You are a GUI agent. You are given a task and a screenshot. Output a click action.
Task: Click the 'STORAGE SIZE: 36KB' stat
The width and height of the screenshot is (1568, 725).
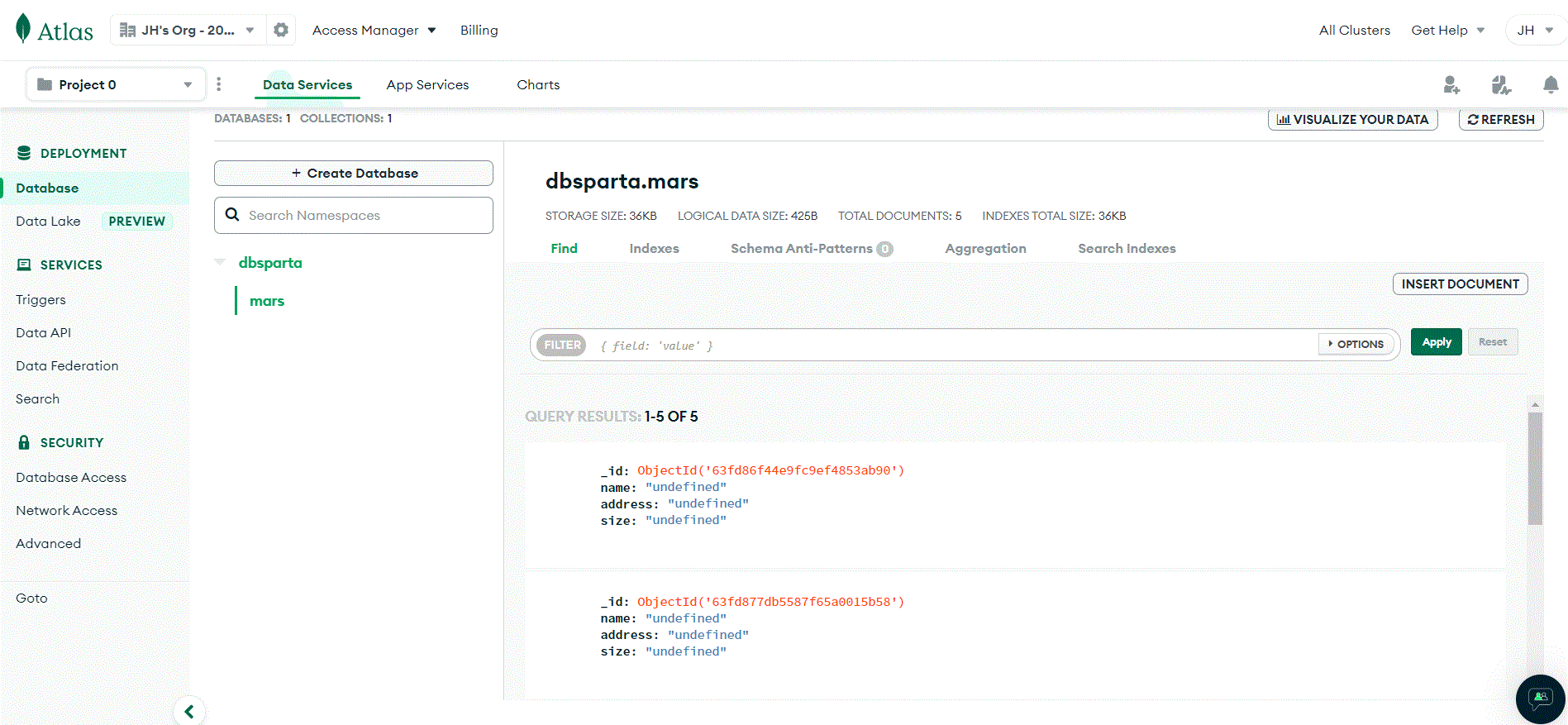[x=601, y=216]
